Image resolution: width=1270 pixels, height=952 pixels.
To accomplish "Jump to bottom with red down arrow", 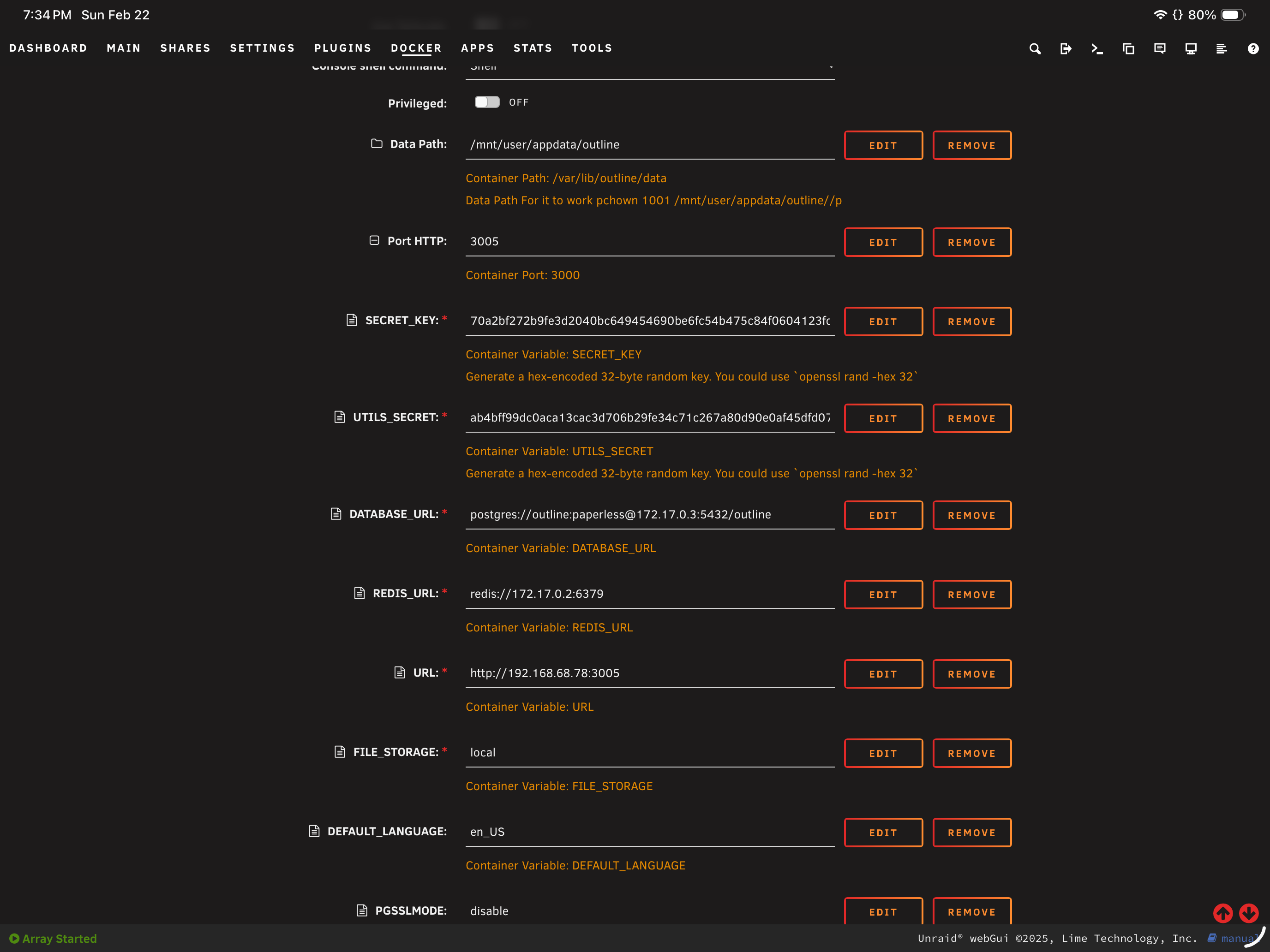I will pos(1249,912).
